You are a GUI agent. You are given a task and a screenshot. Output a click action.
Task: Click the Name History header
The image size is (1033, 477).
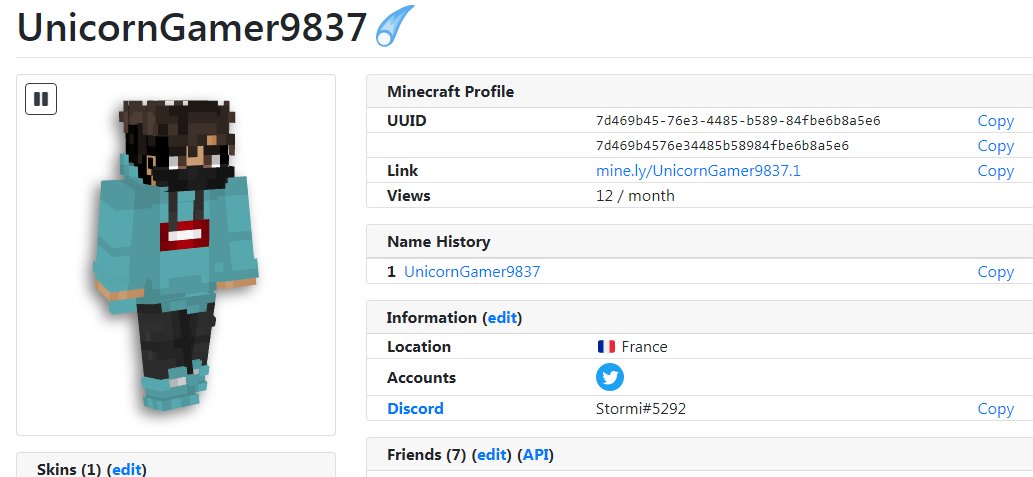point(439,242)
